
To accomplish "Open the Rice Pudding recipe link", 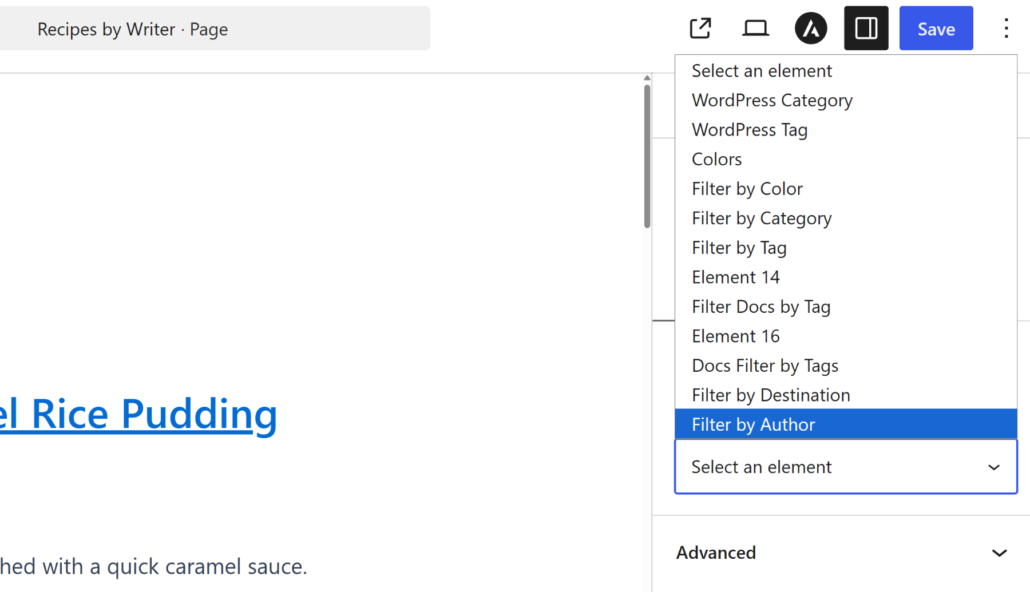I will (139, 414).
